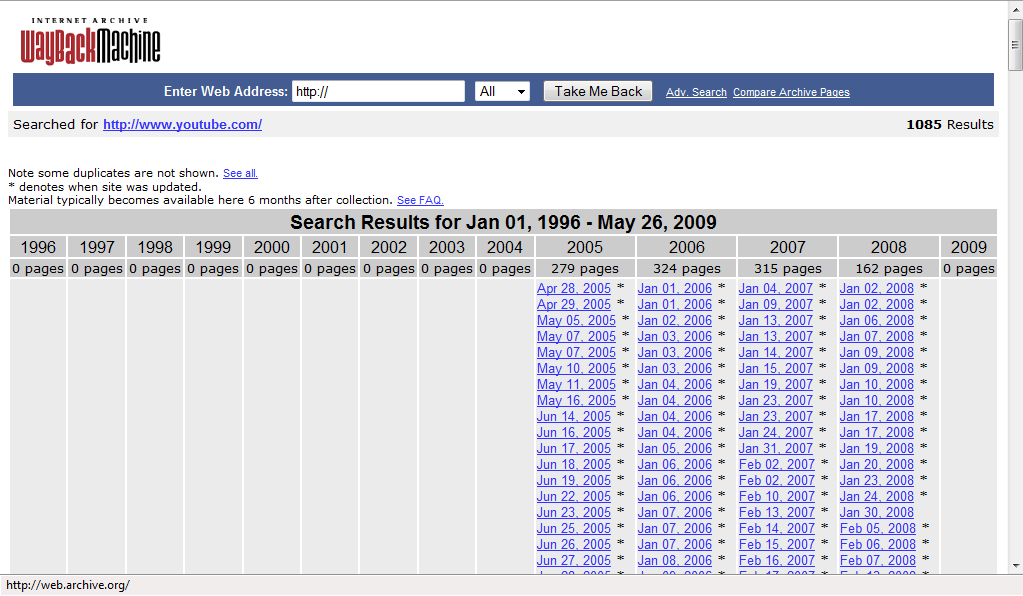This screenshot has width=1023, height=596.
Task: Open the Jan 07, 2008 snapshot
Action: tap(876, 336)
